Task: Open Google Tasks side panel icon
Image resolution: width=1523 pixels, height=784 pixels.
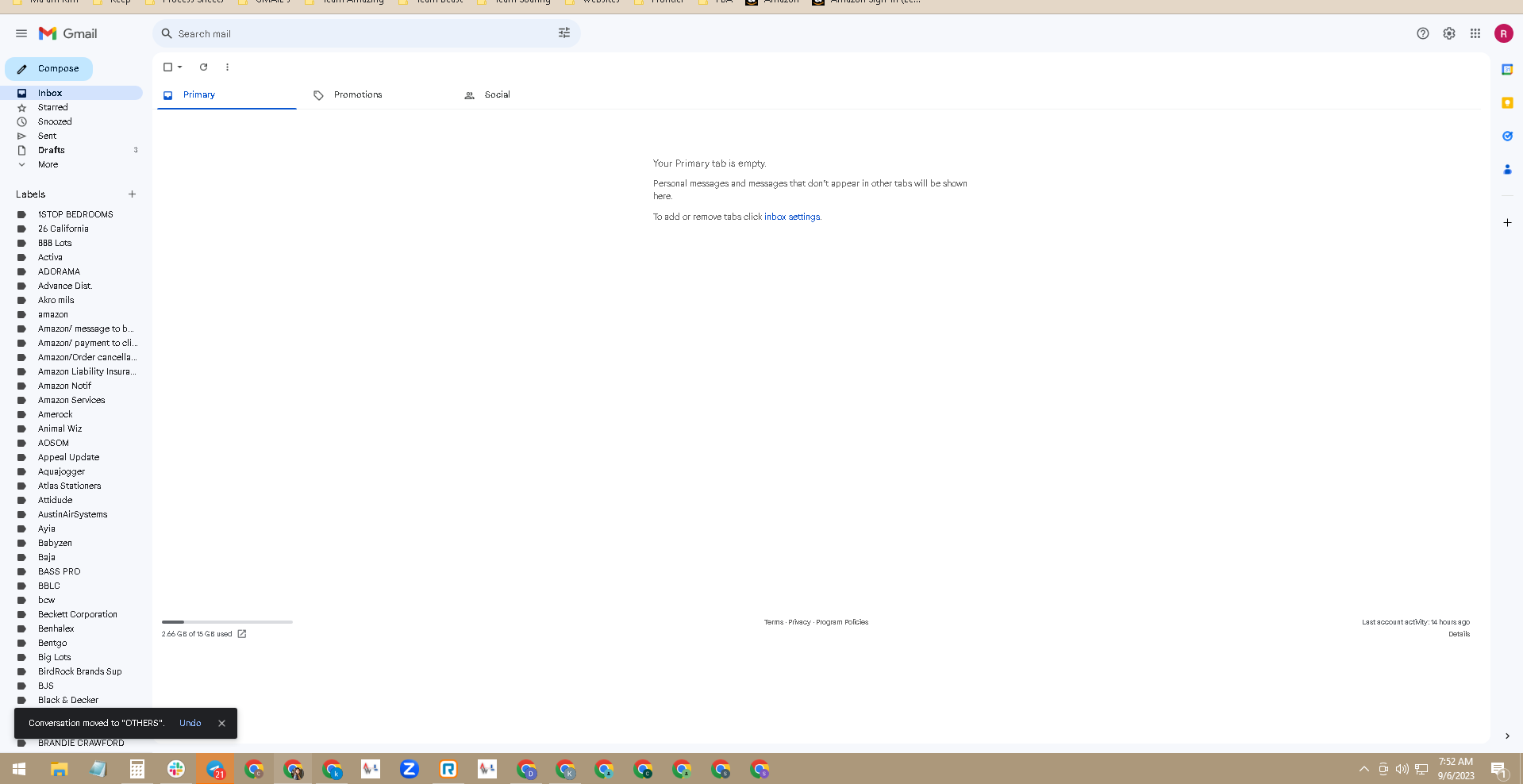Action: [x=1507, y=136]
